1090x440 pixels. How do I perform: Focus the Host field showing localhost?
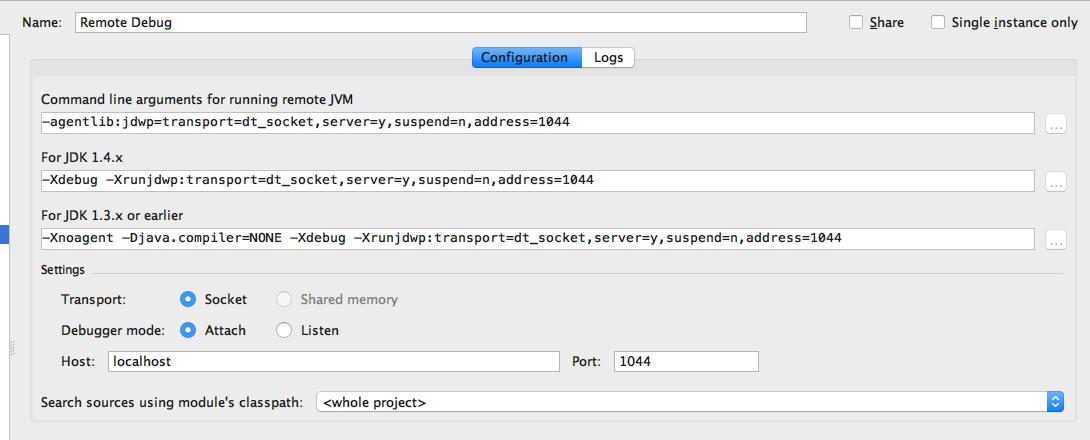(x=333, y=362)
